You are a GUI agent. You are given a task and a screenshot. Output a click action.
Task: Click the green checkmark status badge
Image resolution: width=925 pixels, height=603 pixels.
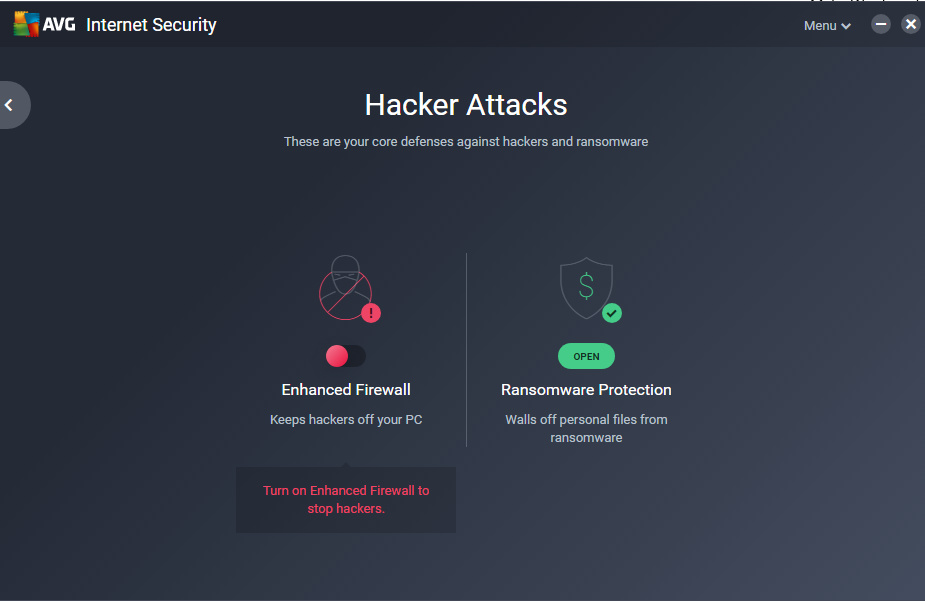pos(612,313)
